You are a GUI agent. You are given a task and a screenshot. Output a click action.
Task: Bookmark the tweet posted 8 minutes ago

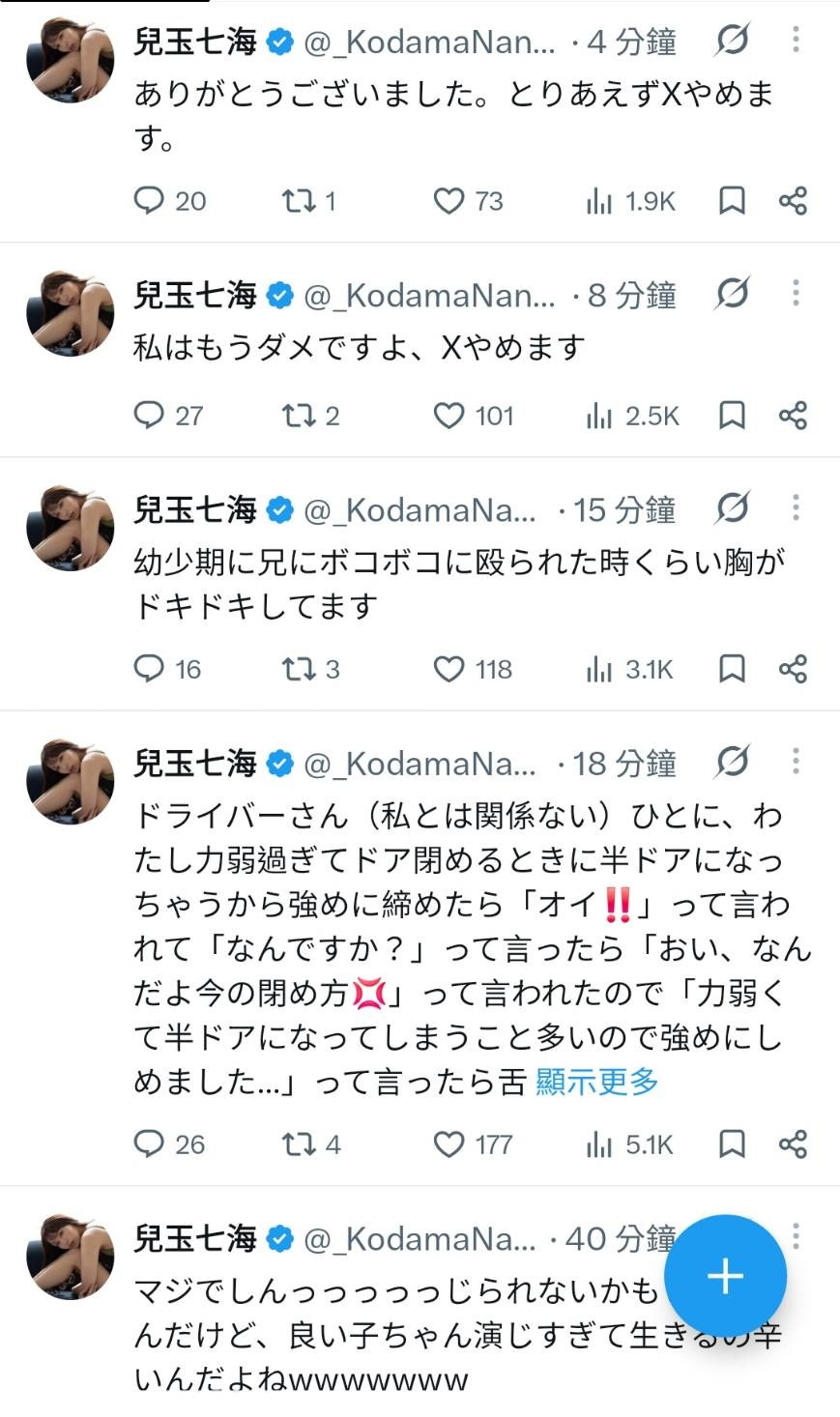[x=732, y=416]
